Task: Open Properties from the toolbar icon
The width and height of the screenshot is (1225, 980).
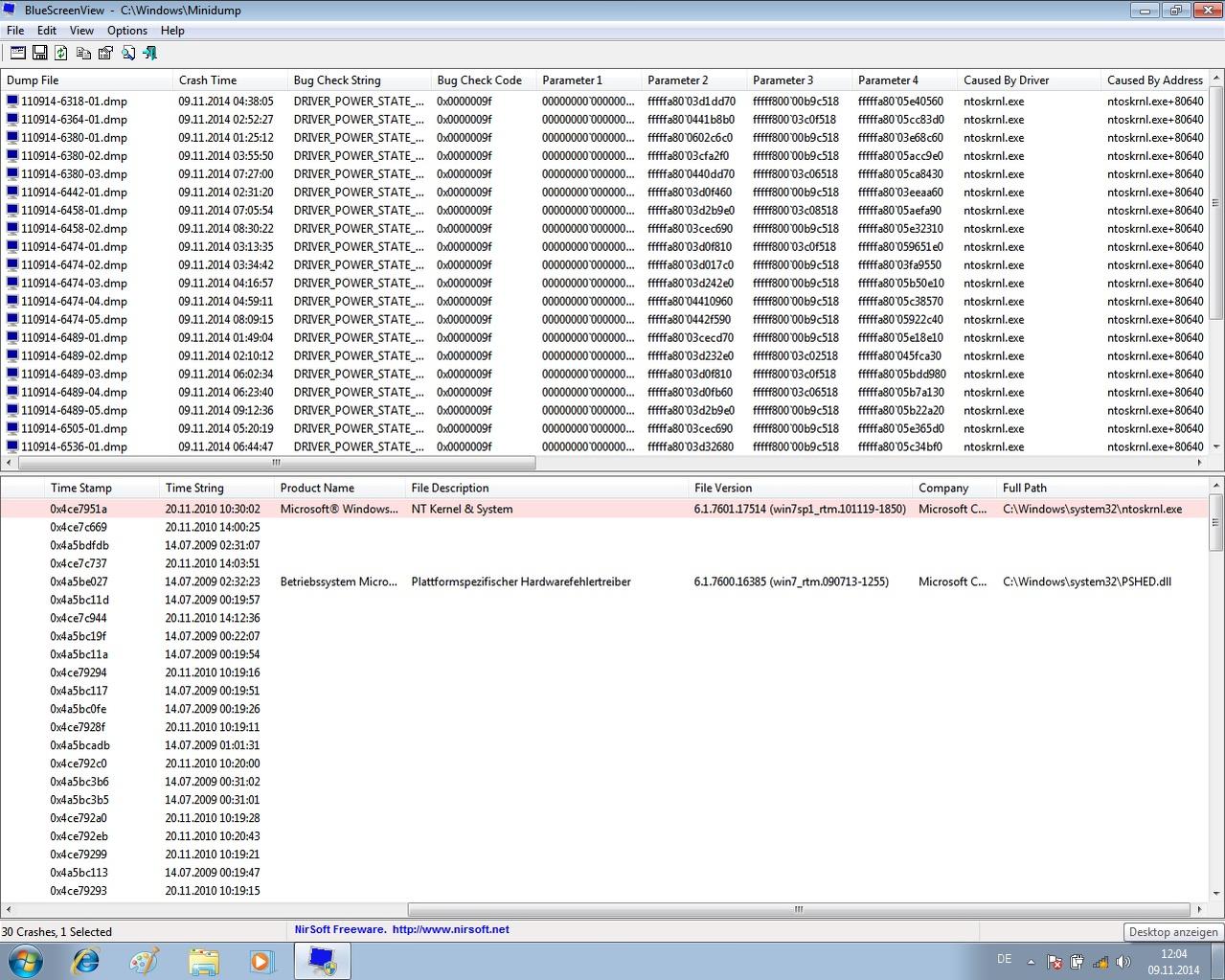Action: point(105,53)
